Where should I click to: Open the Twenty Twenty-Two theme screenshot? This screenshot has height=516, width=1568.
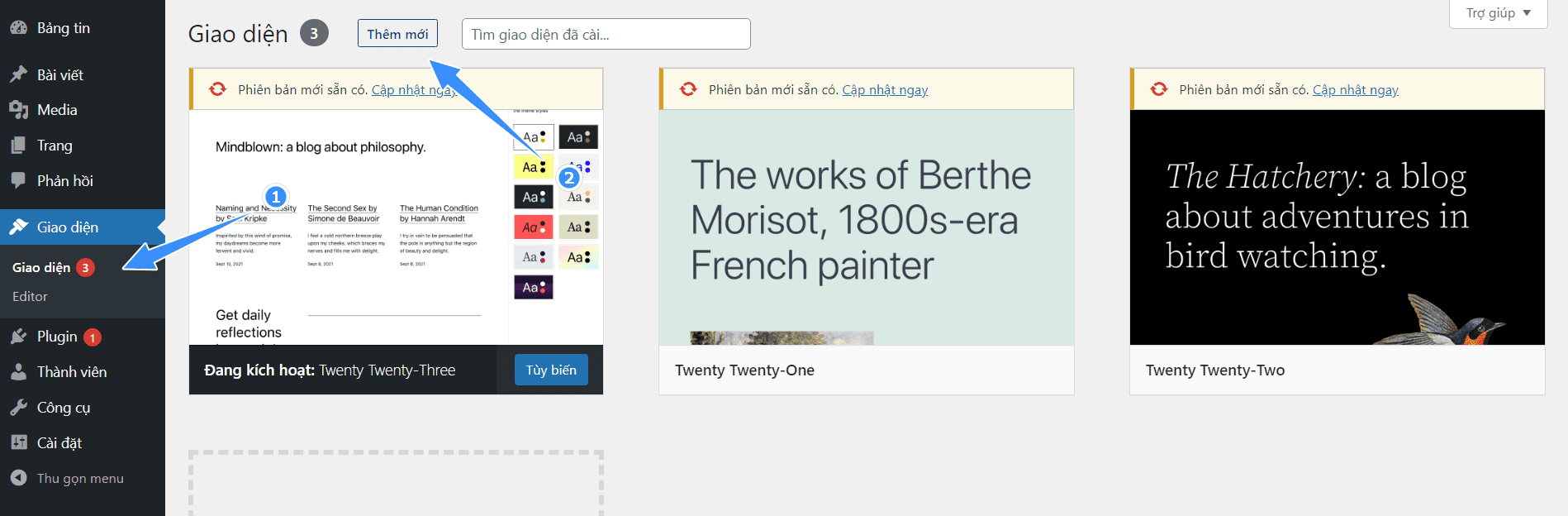(1338, 227)
